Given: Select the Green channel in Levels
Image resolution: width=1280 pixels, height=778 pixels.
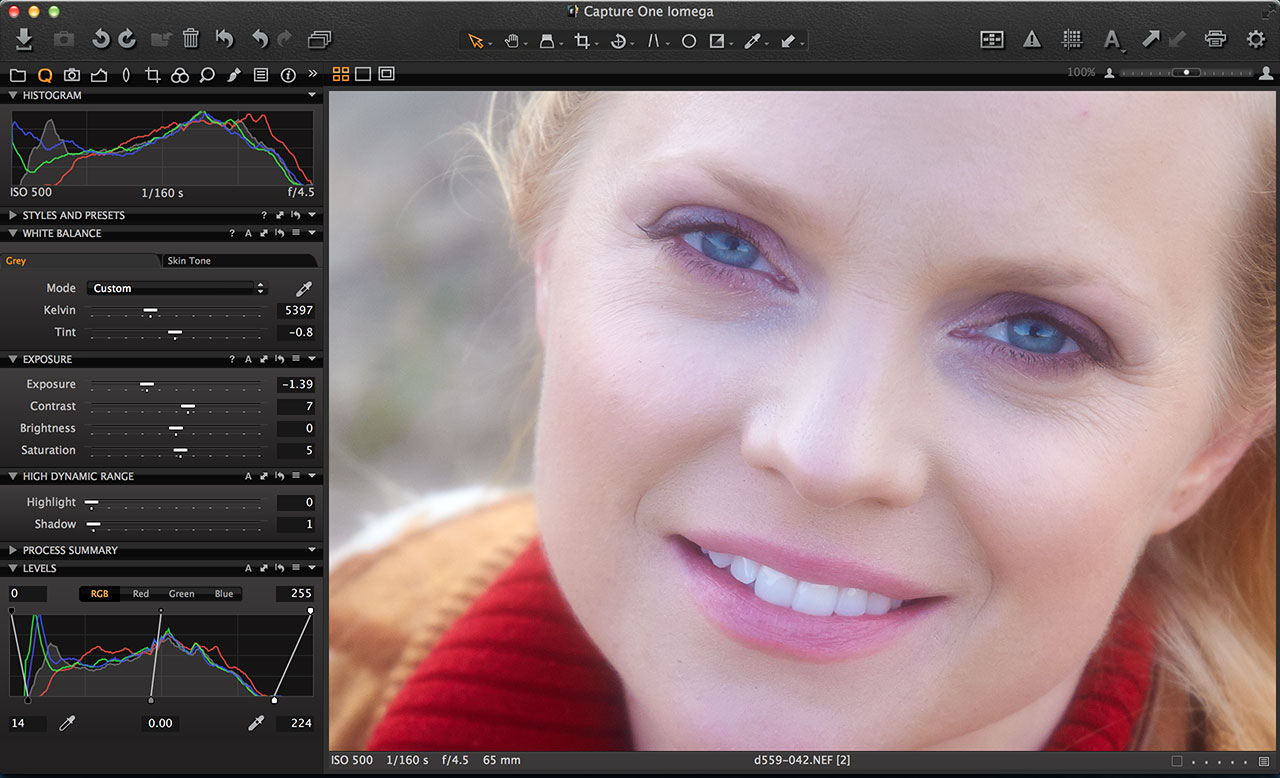Looking at the screenshot, I should pos(181,593).
